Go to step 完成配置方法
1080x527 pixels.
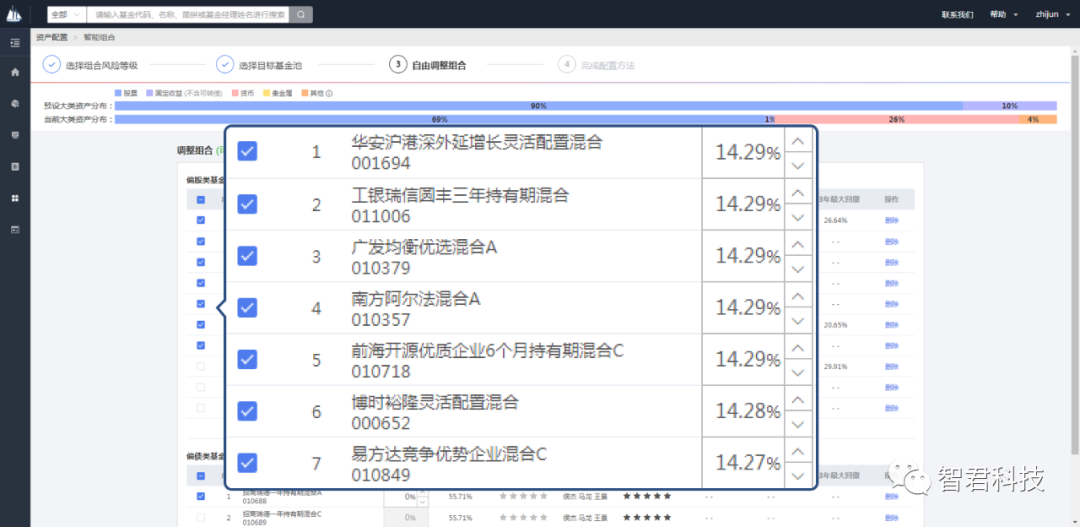[608, 66]
